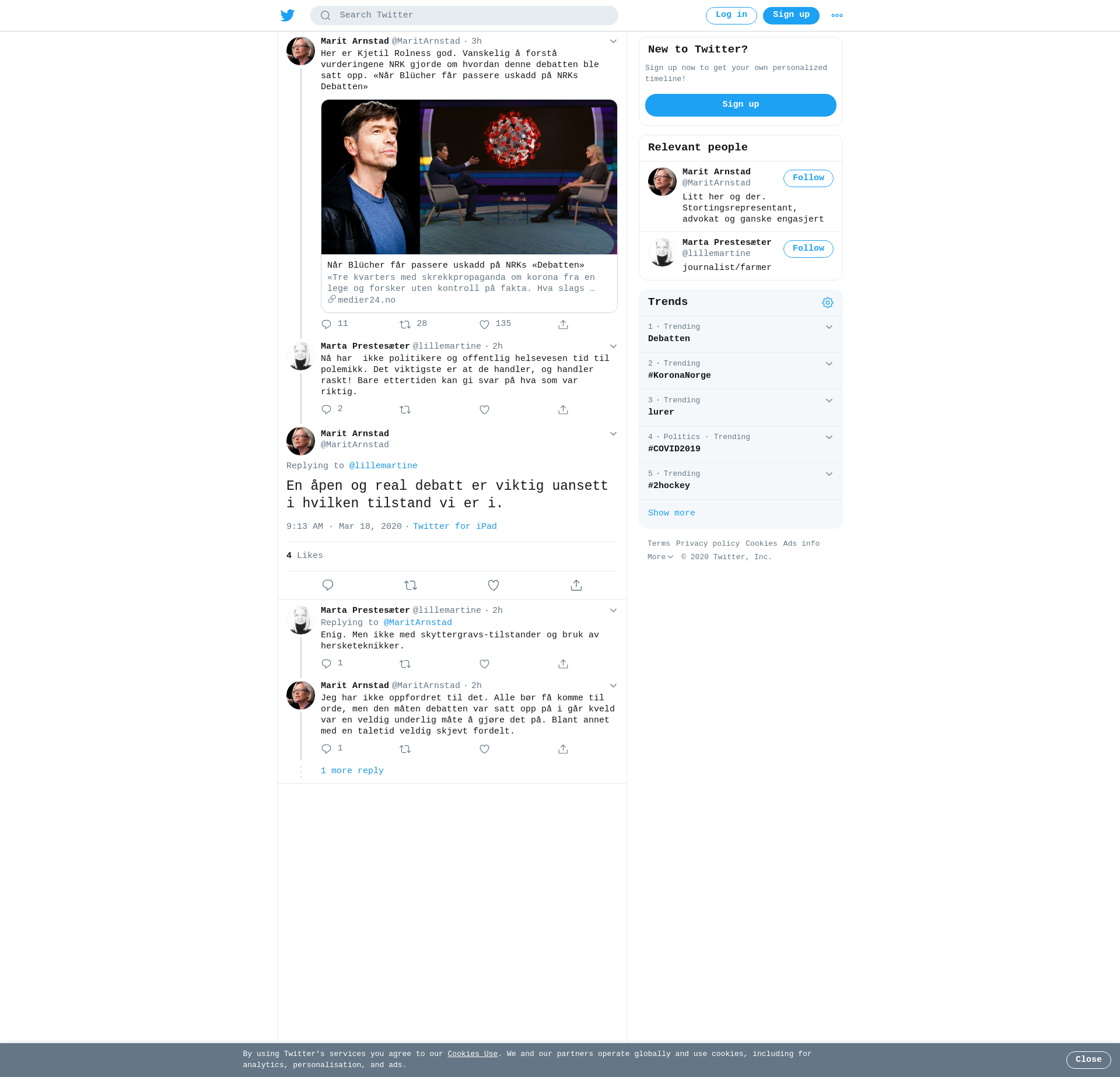This screenshot has height=1077, width=1120.
Task: Open chevron menu on main Marit Arnstad tweet
Action: (x=613, y=434)
